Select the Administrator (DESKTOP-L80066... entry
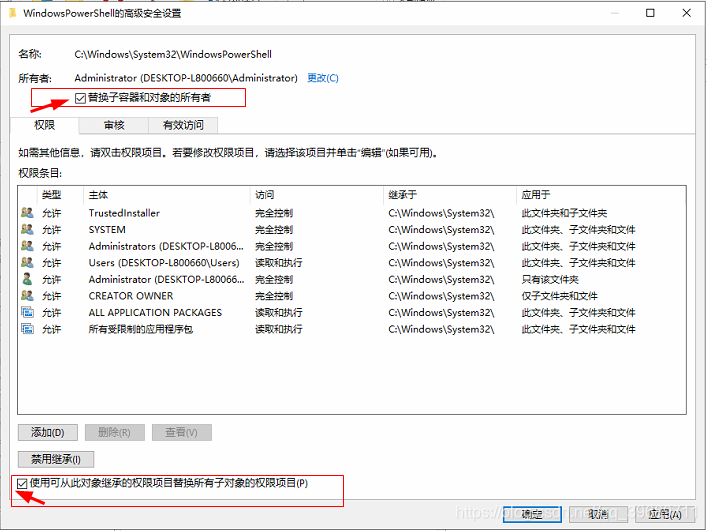Viewport: 707px width, 531px height. (166, 279)
